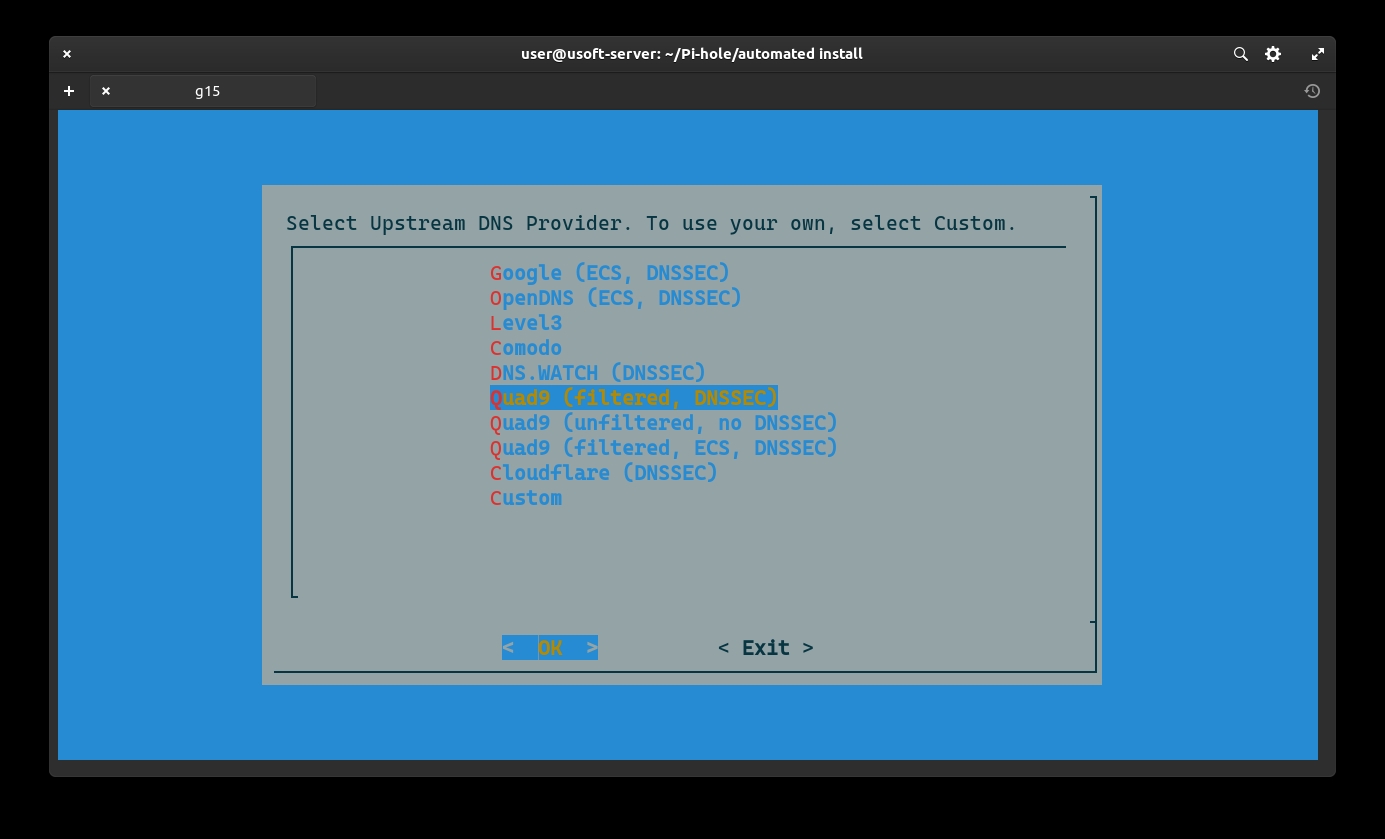Image resolution: width=1385 pixels, height=839 pixels.
Task: Pick Quad9 (unfiltered, no DNSSEC)
Action: pos(664,423)
